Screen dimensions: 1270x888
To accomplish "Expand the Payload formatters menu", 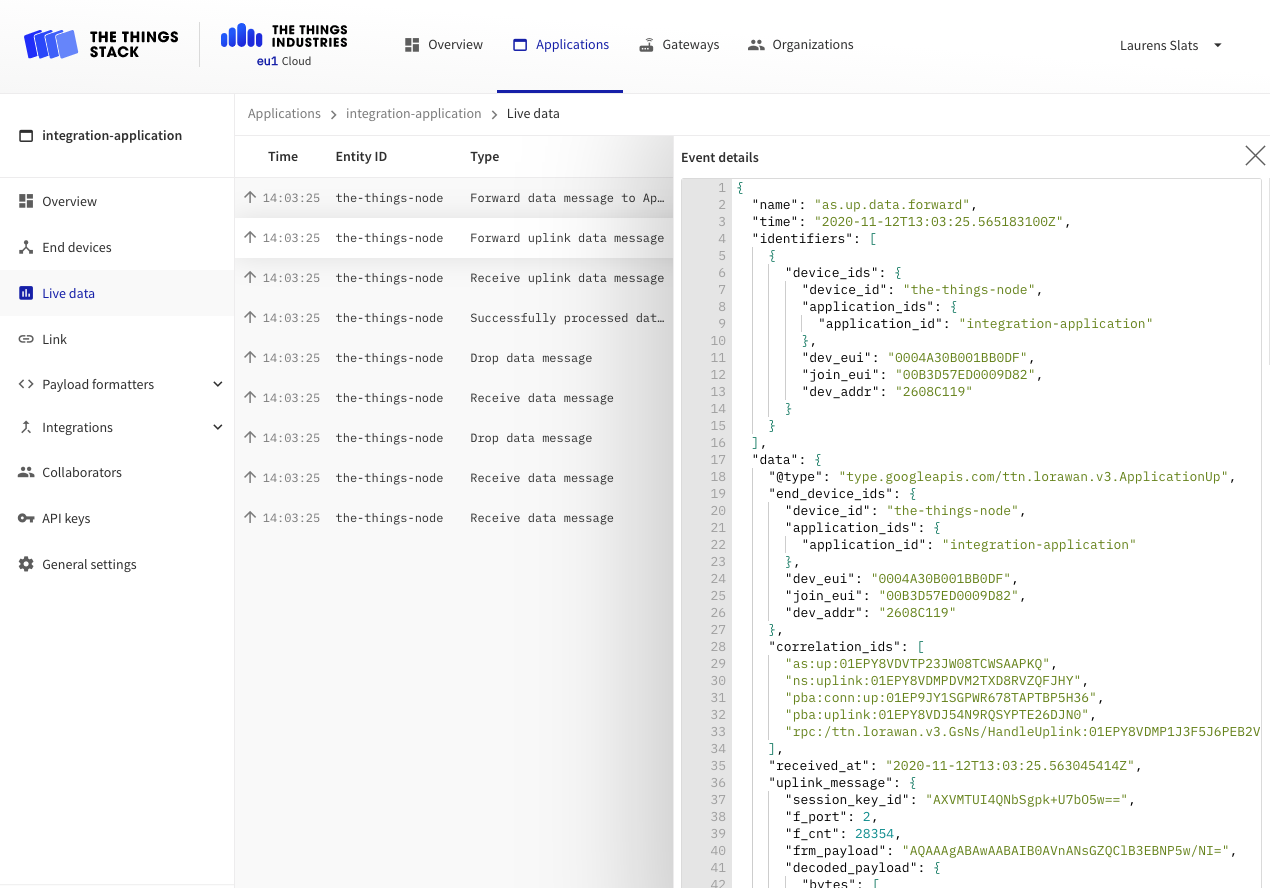I will tap(218, 384).
